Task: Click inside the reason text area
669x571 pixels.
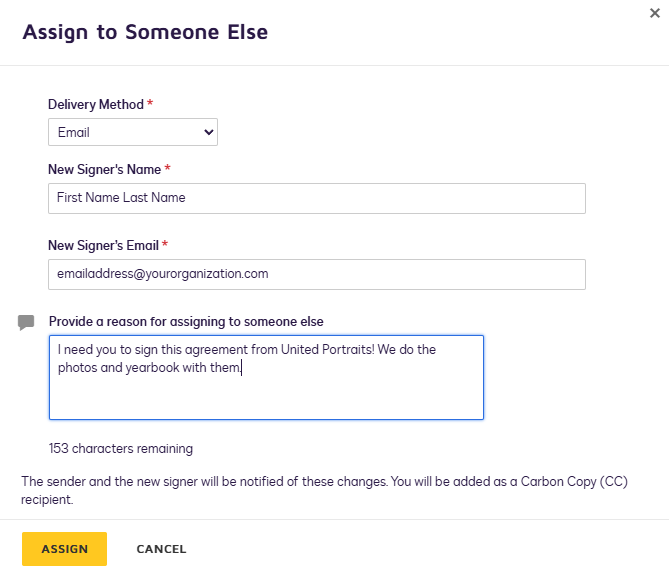Action: point(266,395)
